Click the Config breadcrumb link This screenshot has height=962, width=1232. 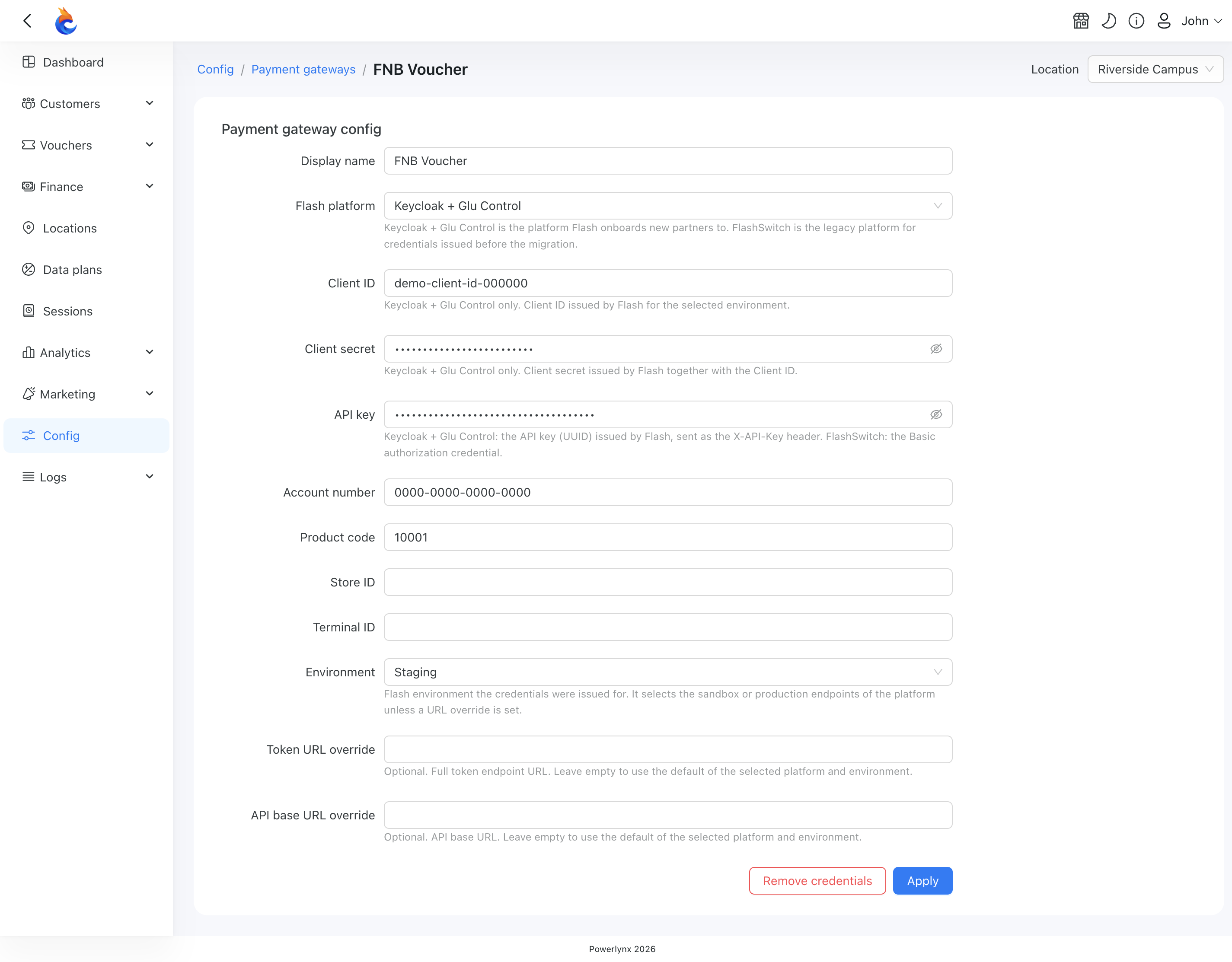(215, 69)
